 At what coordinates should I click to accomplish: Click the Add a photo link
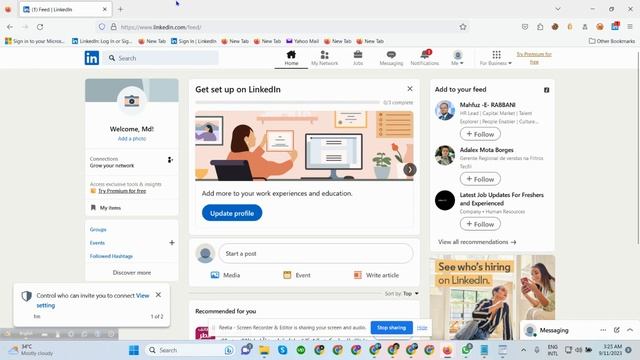pyautogui.click(x=132, y=139)
